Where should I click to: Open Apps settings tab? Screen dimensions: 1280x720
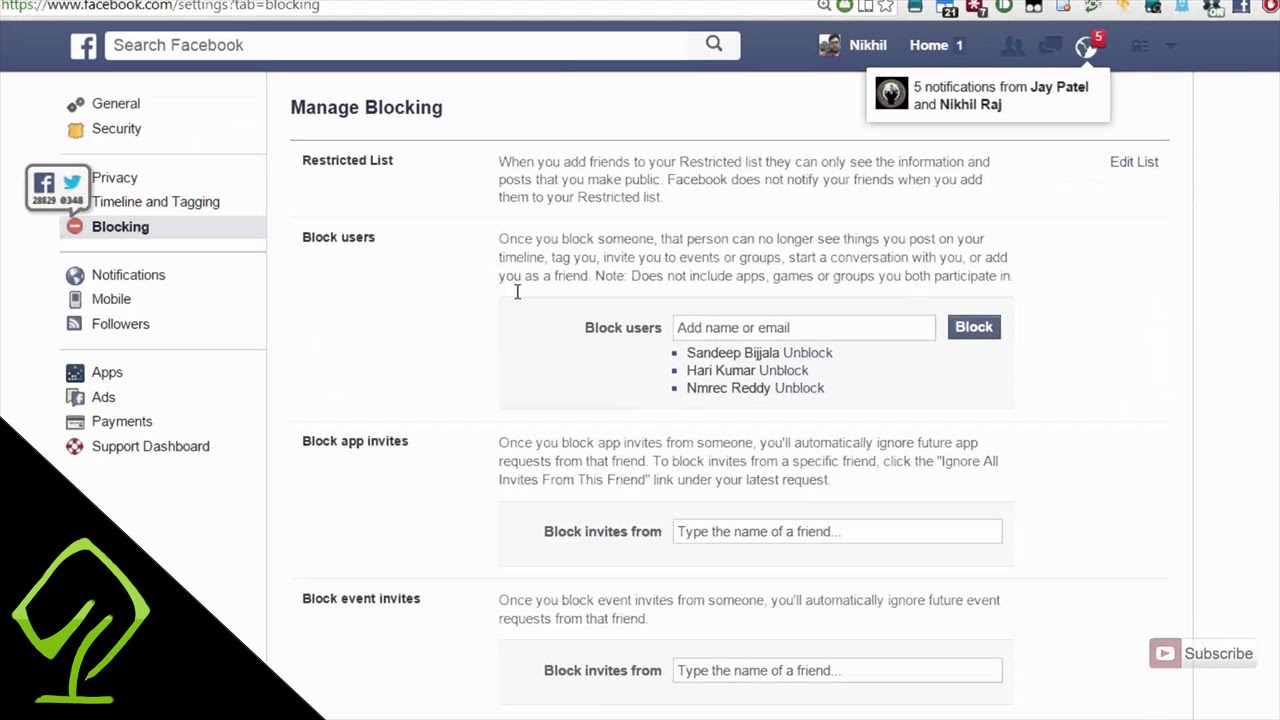pos(107,373)
